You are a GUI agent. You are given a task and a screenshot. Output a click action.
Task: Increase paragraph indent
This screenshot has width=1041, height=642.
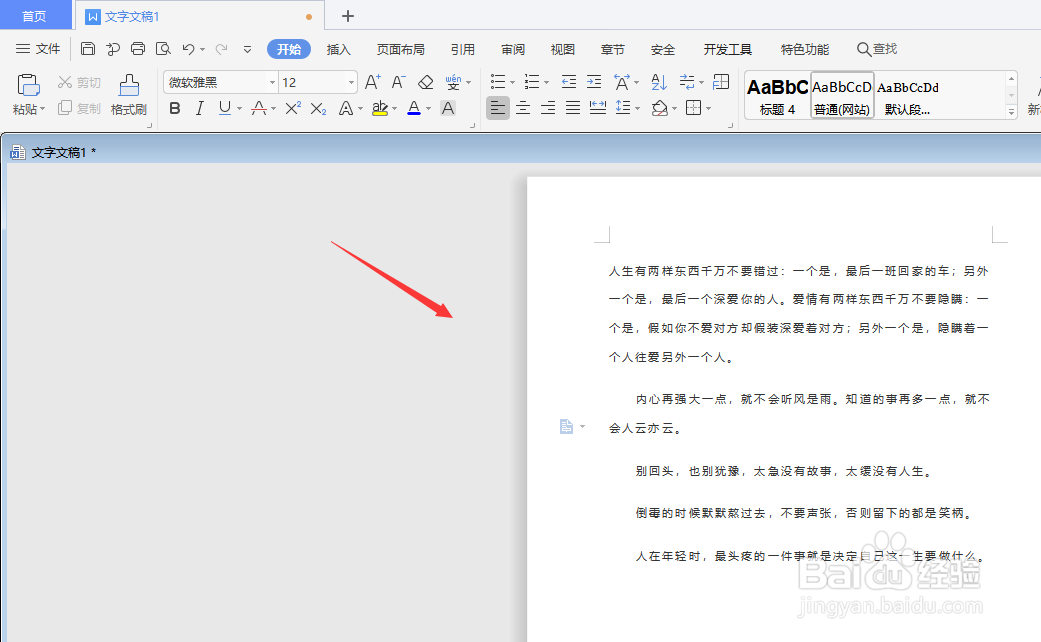[594, 82]
